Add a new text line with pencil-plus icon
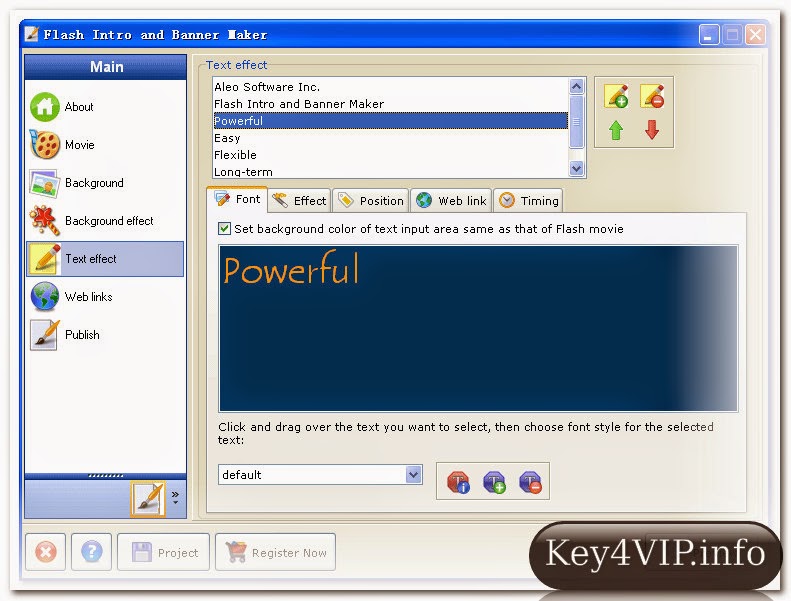The width and height of the screenshot is (791, 601). coord(616,96)
